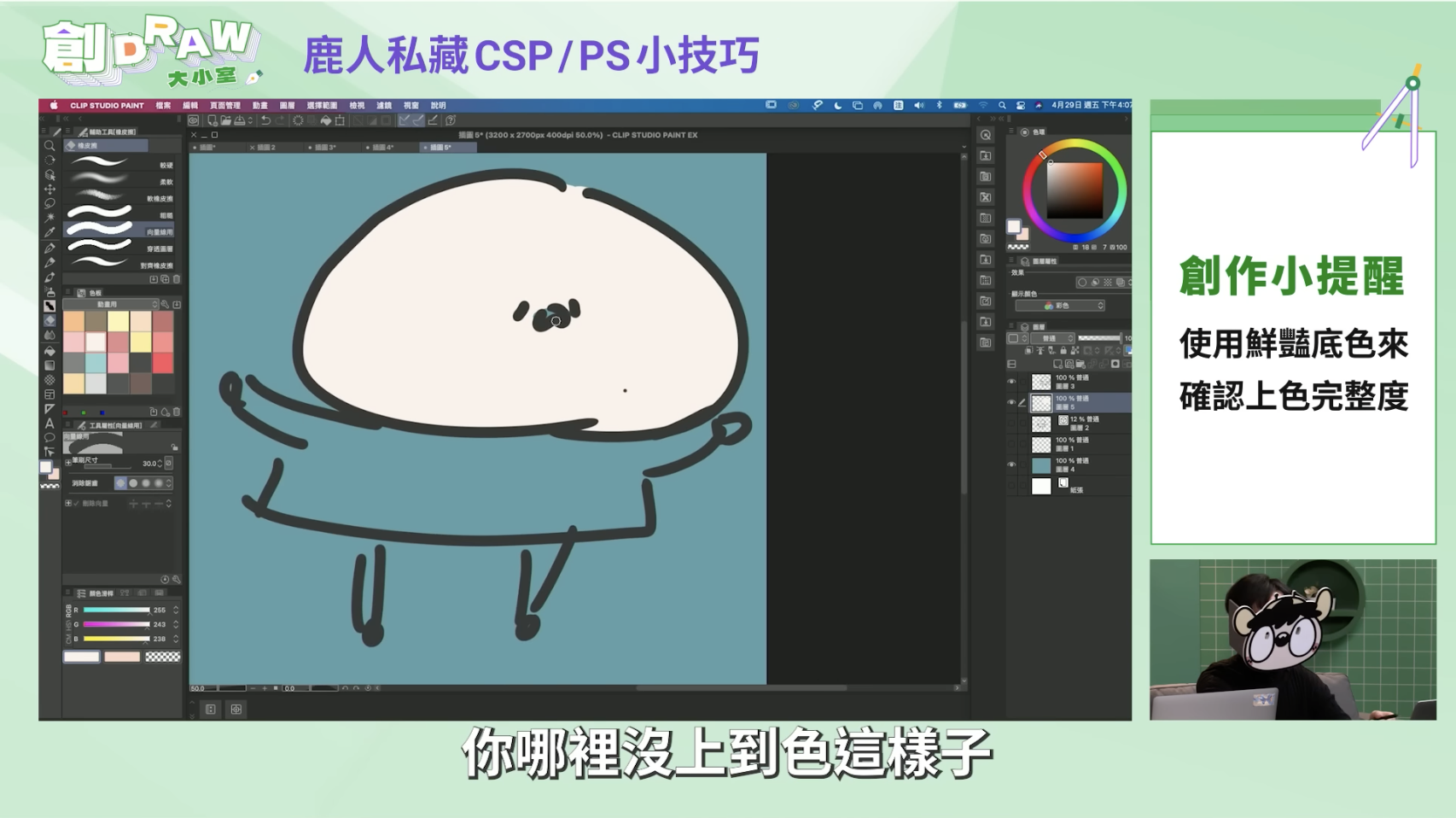Screen dimensions: 1456x818
Task: Show layer 2 via its visibility box
Action: tap(1011, 424)
